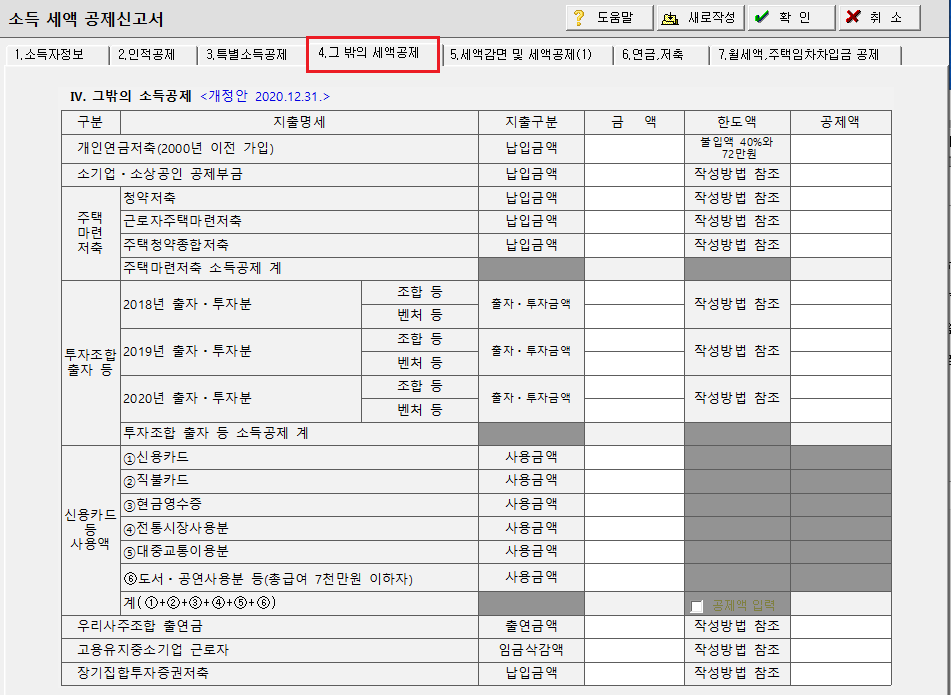This screenshot has width=951, height=695.
Task: Select the 4.그 밖의 세액공제 tab
Action: (369, 53)
